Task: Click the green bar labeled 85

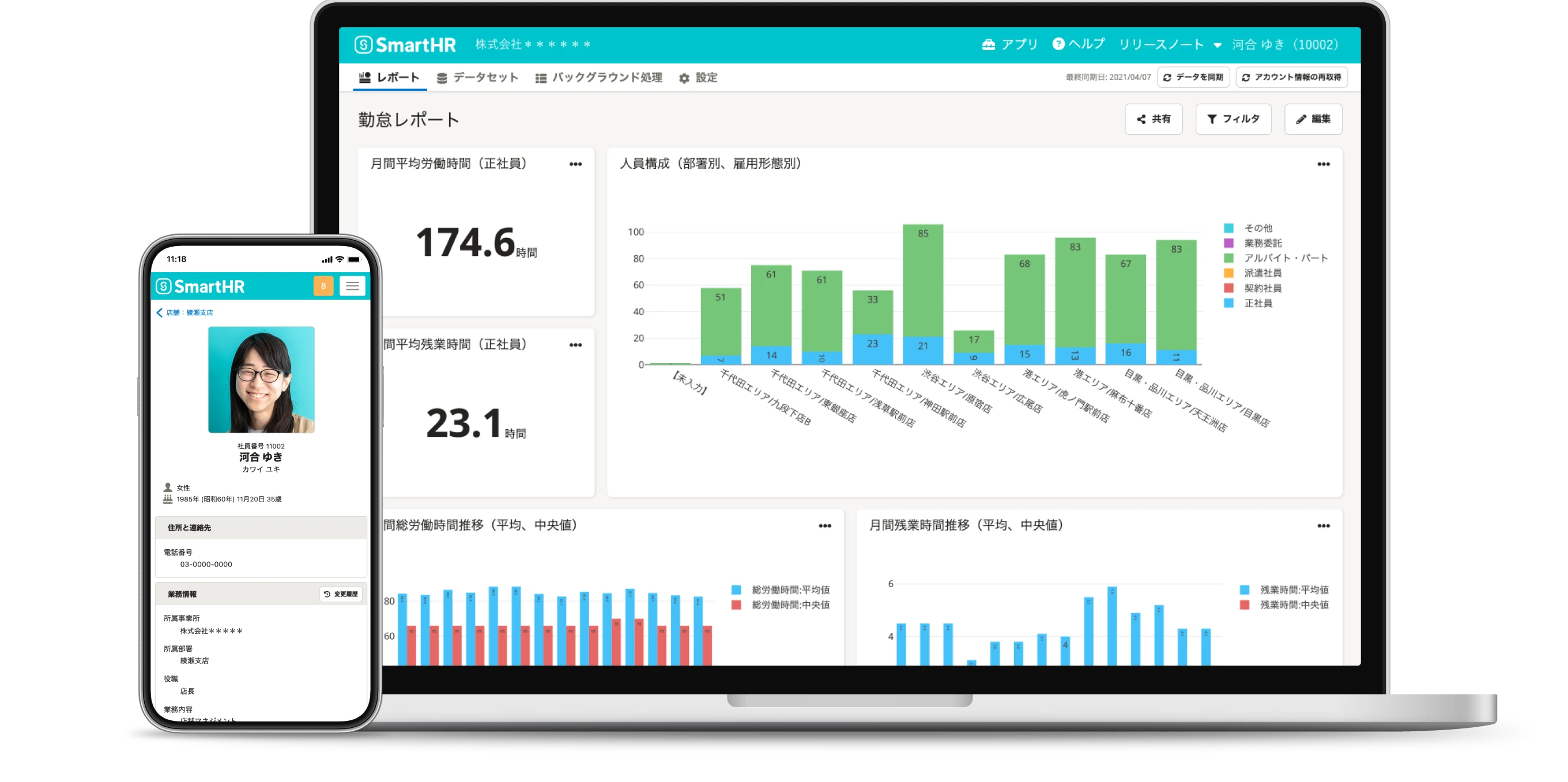Action: tap(923, 281)
